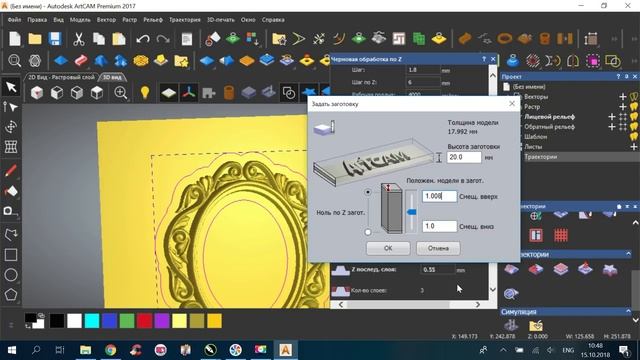This screenshot has height=360, width=640.
Task: Click the 3D view Zoom In magnifier
Action: pos(120,93)
